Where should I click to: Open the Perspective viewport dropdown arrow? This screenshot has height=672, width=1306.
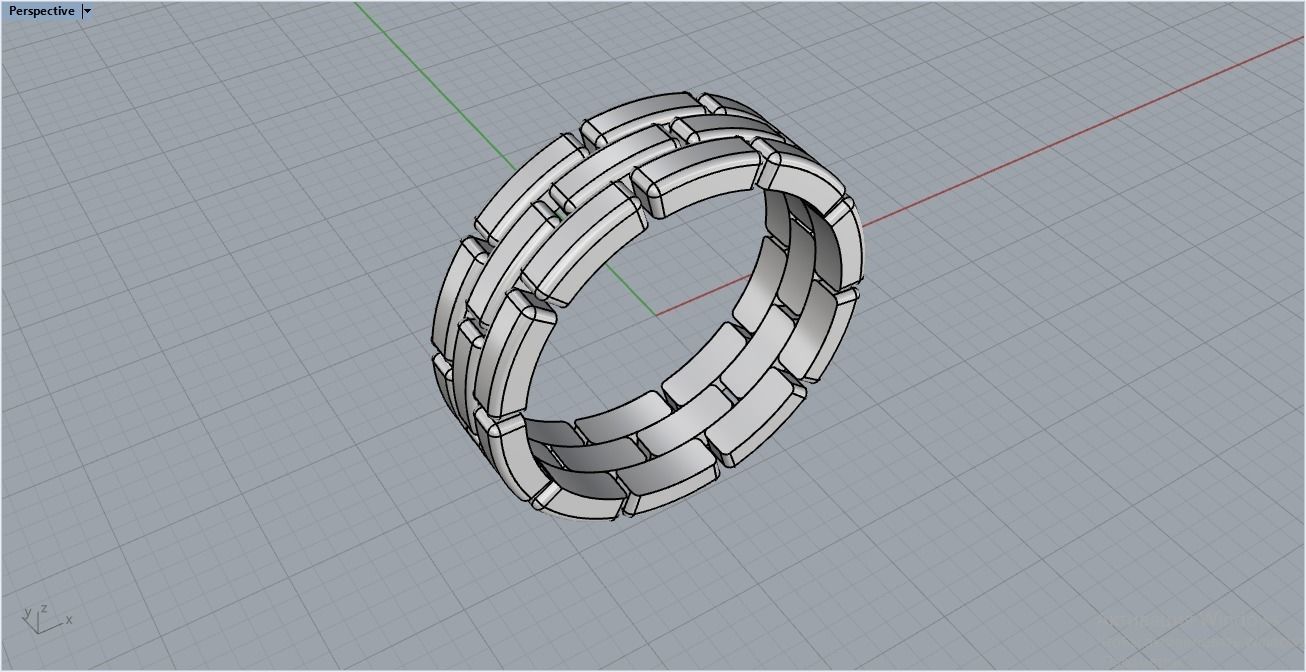point(87,11)
